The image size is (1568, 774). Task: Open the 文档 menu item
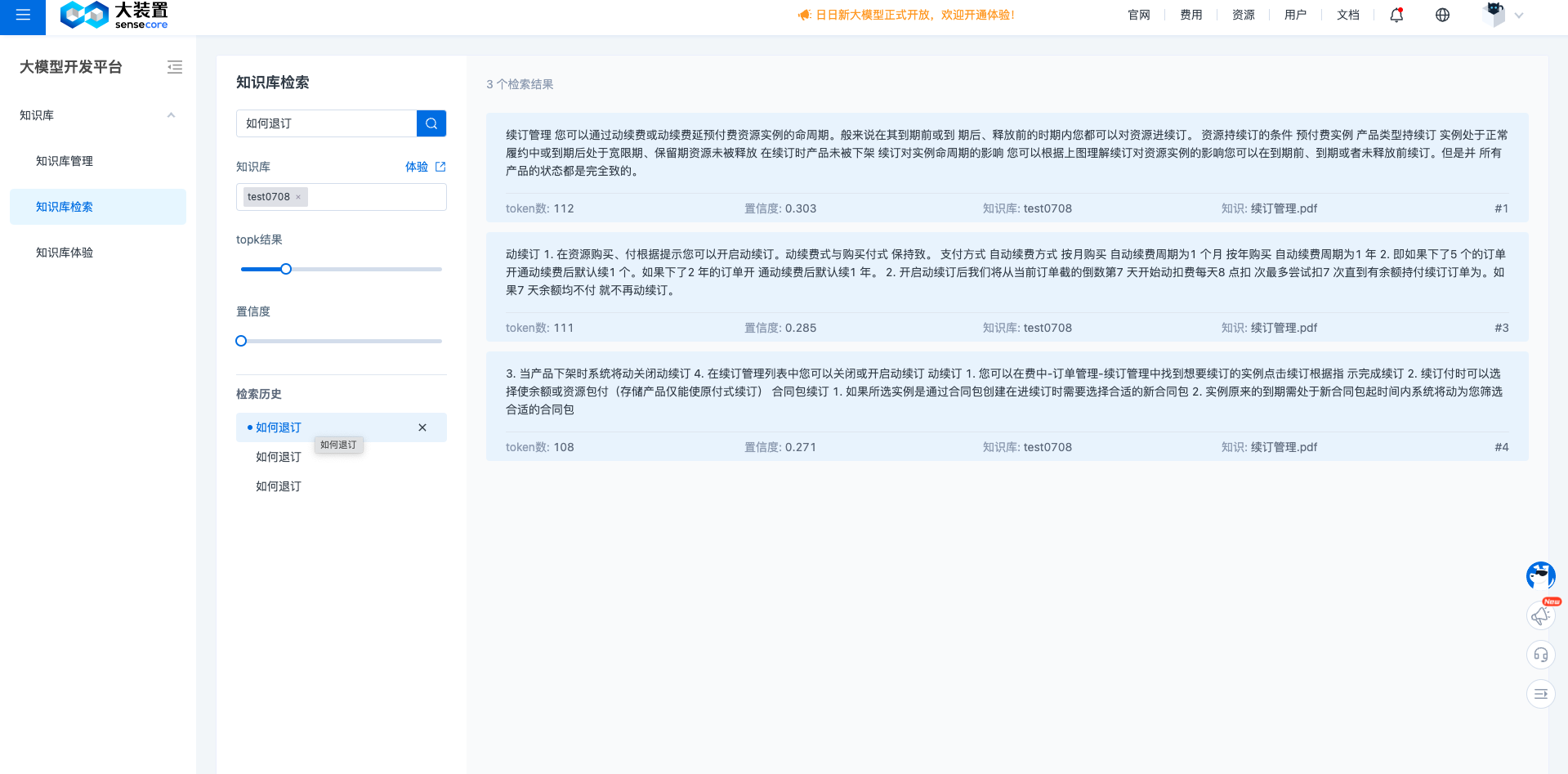pyautogui.click(x=1348, y=15)
